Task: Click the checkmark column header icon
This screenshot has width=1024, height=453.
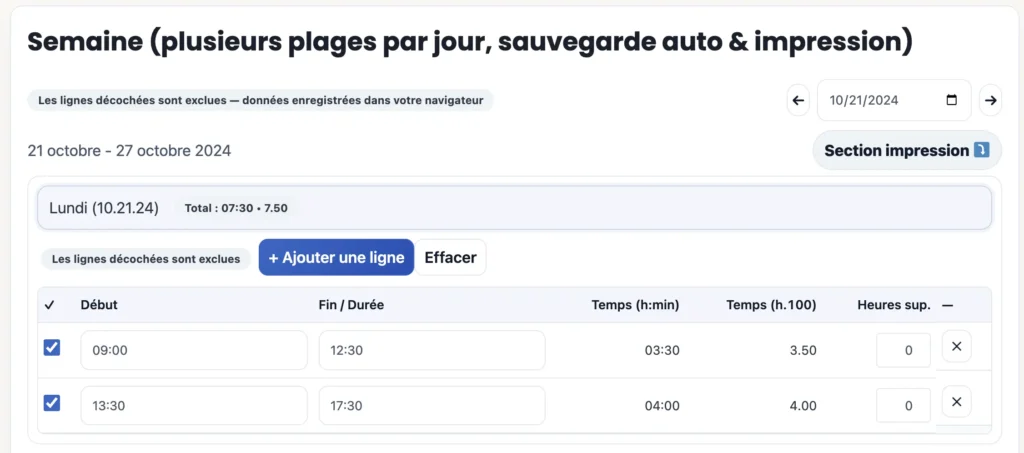Action: [50, 305]
